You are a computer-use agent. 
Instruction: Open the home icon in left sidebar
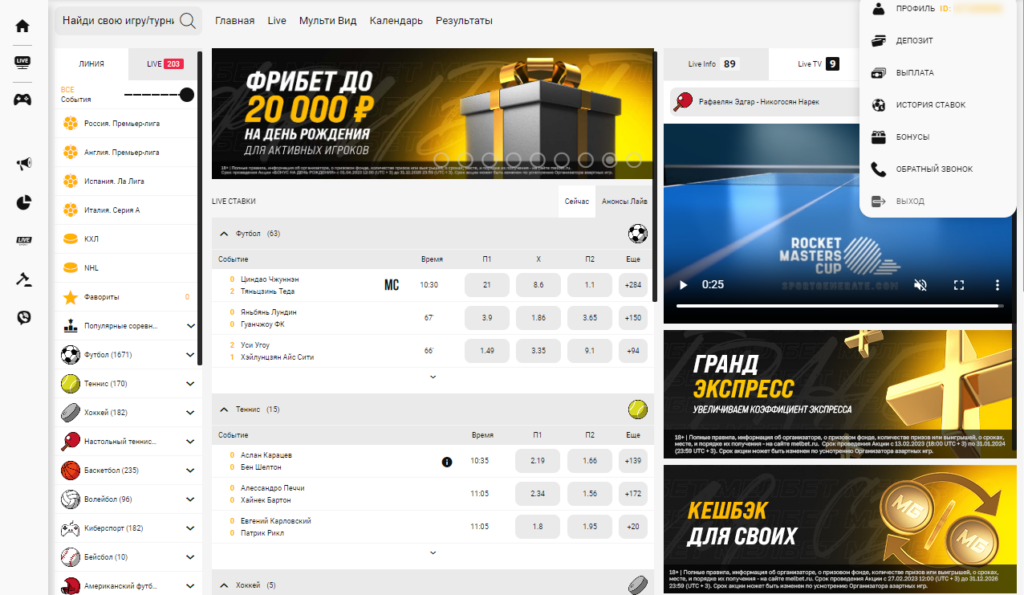pyautogui.click(x=22, y=26)
